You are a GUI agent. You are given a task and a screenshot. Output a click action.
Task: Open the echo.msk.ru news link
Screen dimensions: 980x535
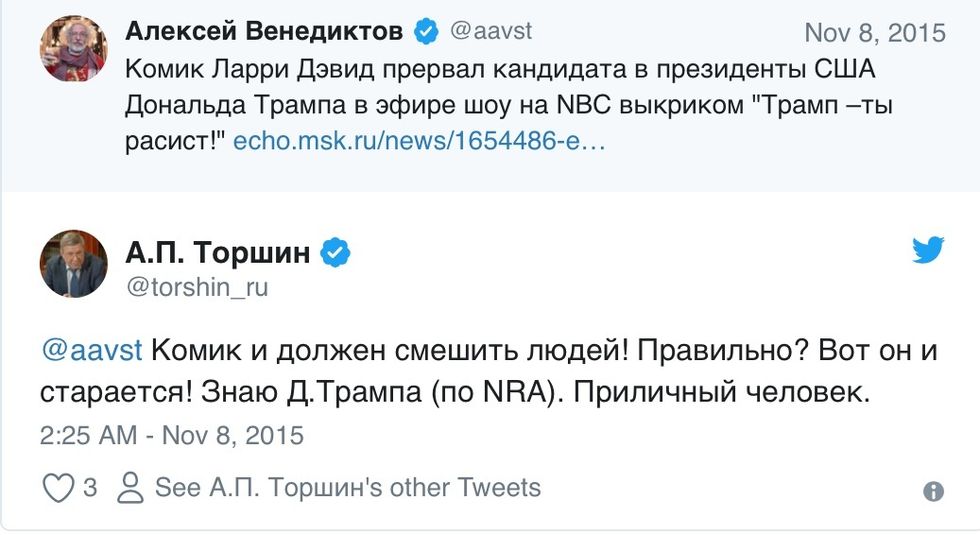(419, 142)
